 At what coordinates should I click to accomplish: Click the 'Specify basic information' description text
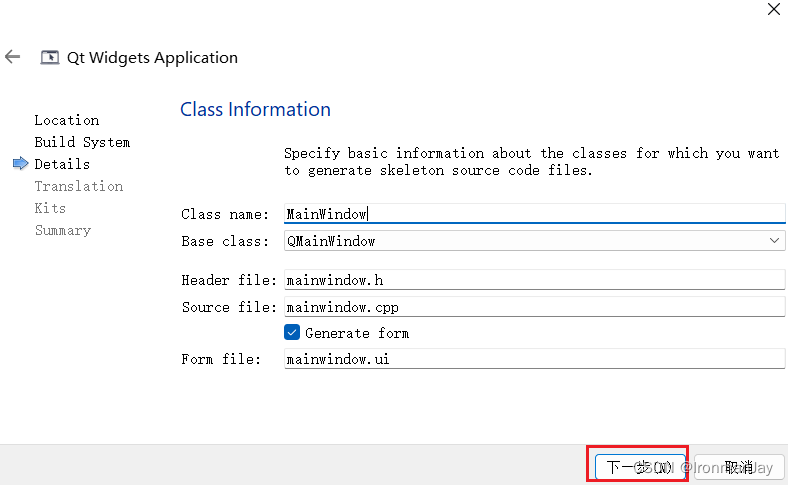point(532,162)
